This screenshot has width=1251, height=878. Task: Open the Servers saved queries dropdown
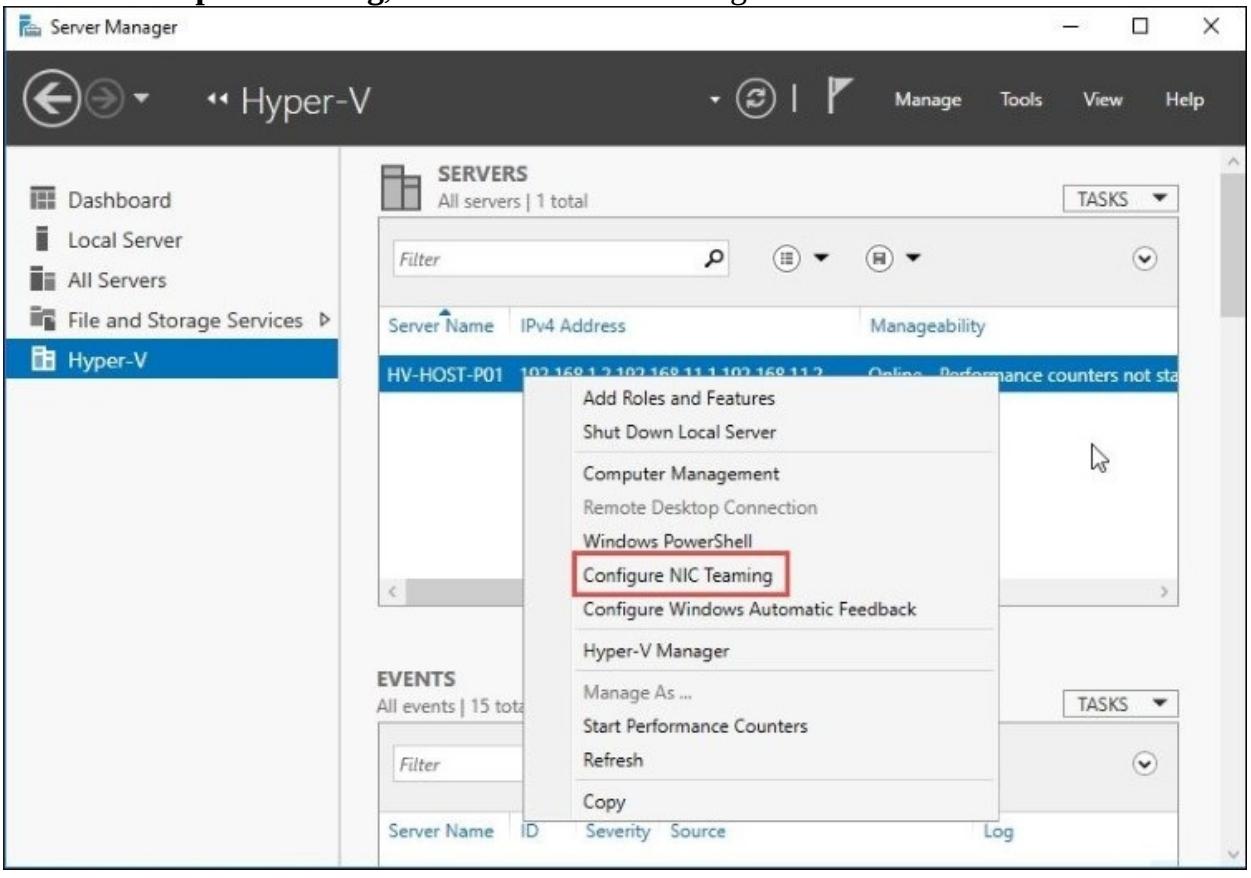892,258
